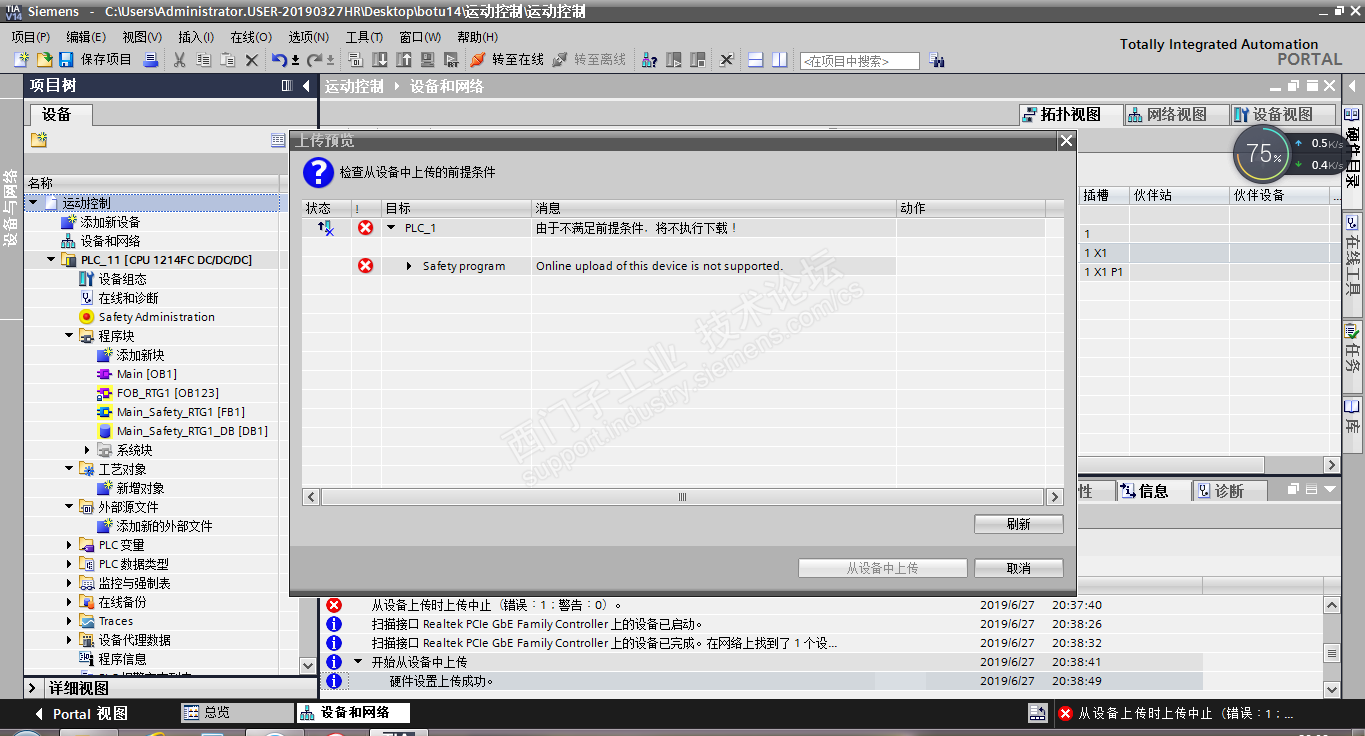This screenshot has width=1365, height=736.
Task: Click the Main_Safety_RTG1_DB [DB1] database icon
Action: [104, 431]
